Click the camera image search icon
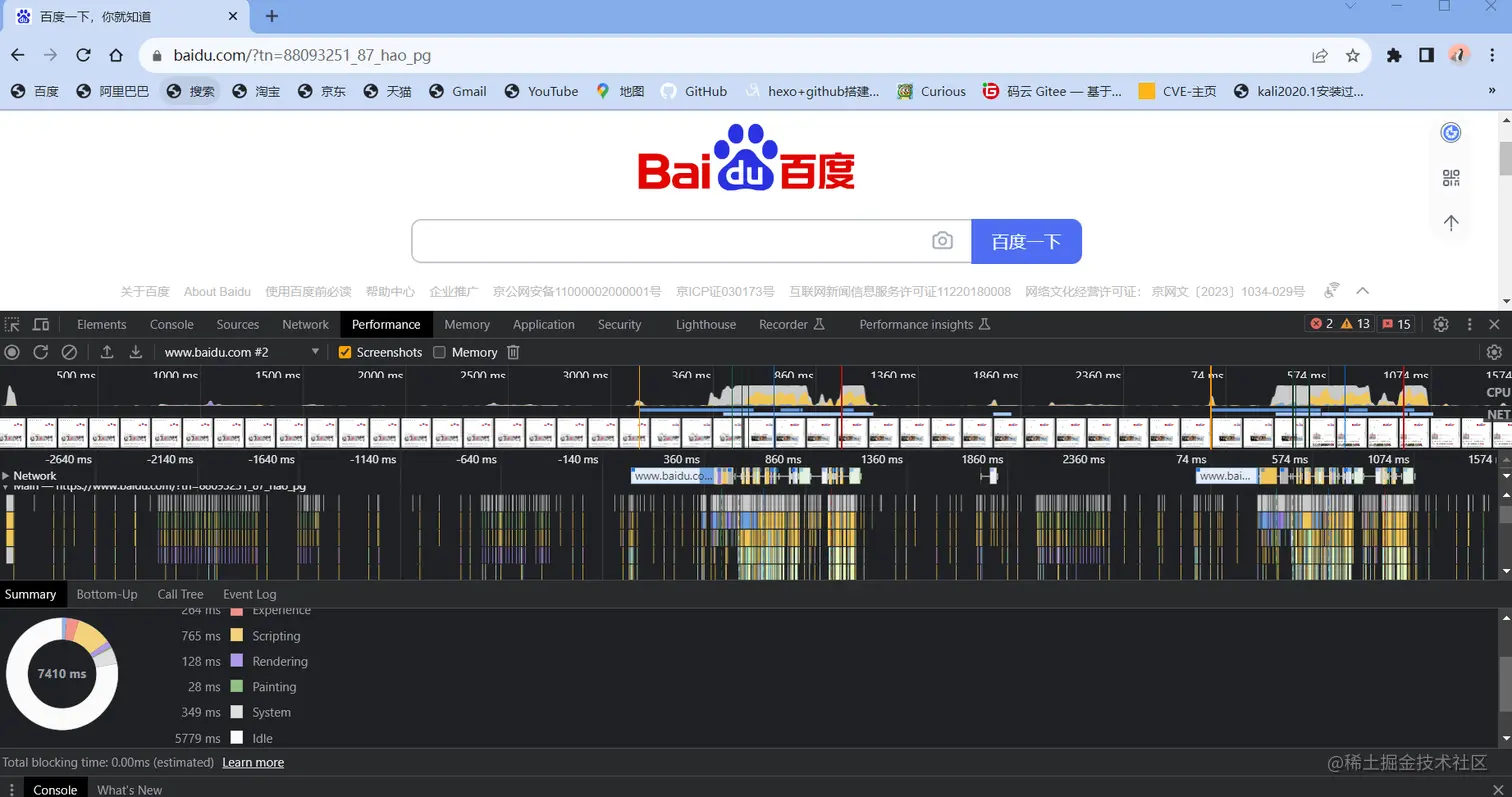 pos(942,241)
